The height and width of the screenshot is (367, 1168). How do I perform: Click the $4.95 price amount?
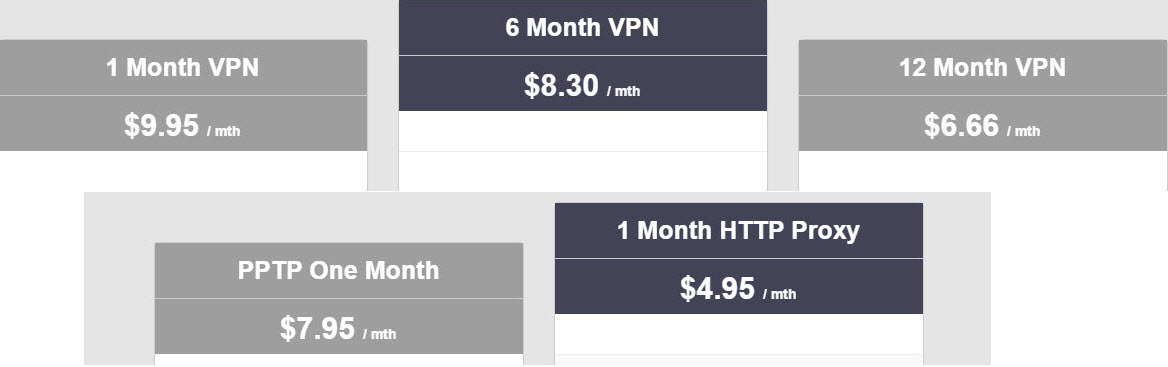coord(717,288)
